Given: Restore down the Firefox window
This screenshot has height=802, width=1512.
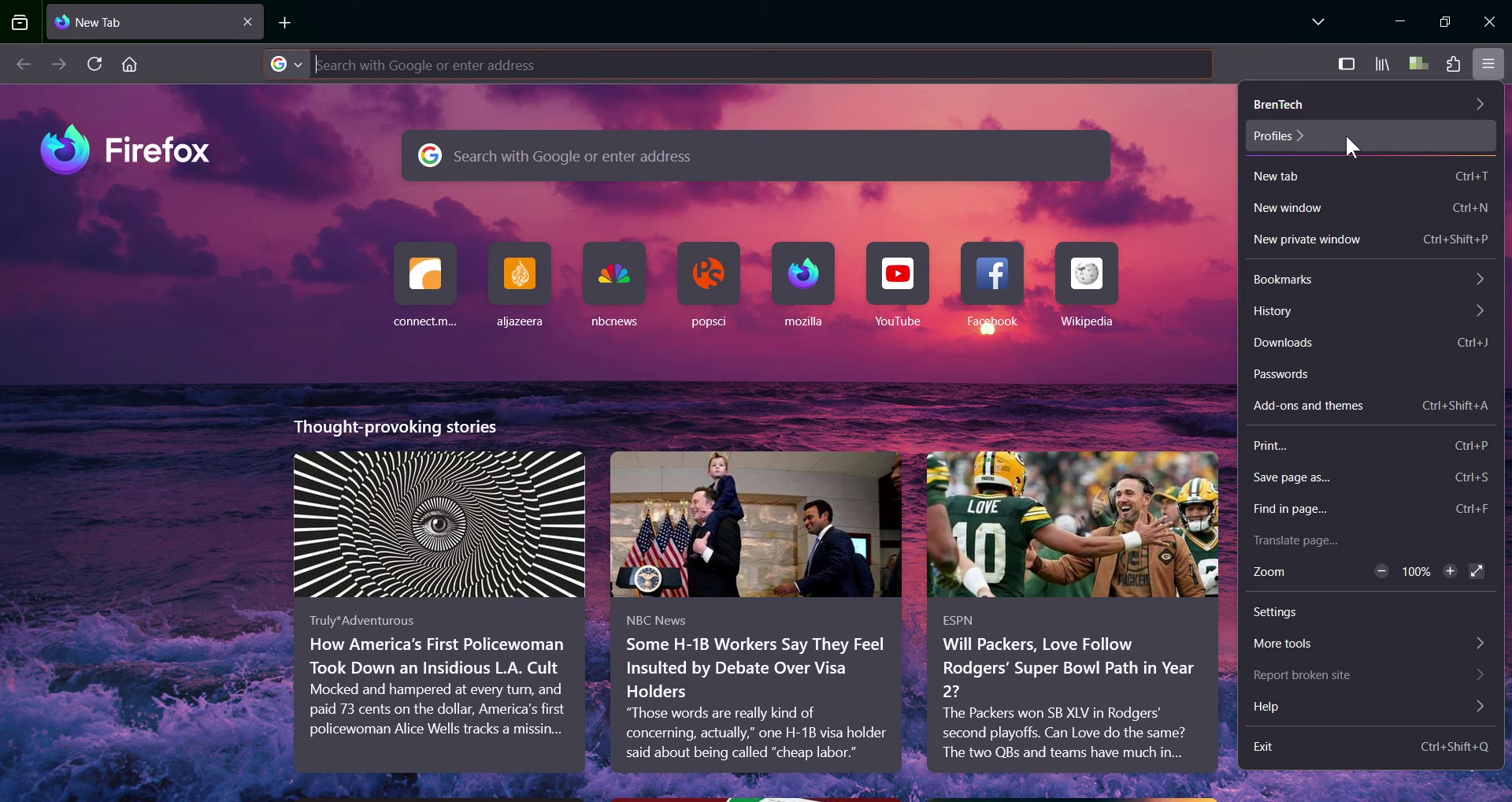Looking at the screenshot, I should 1445,22.
